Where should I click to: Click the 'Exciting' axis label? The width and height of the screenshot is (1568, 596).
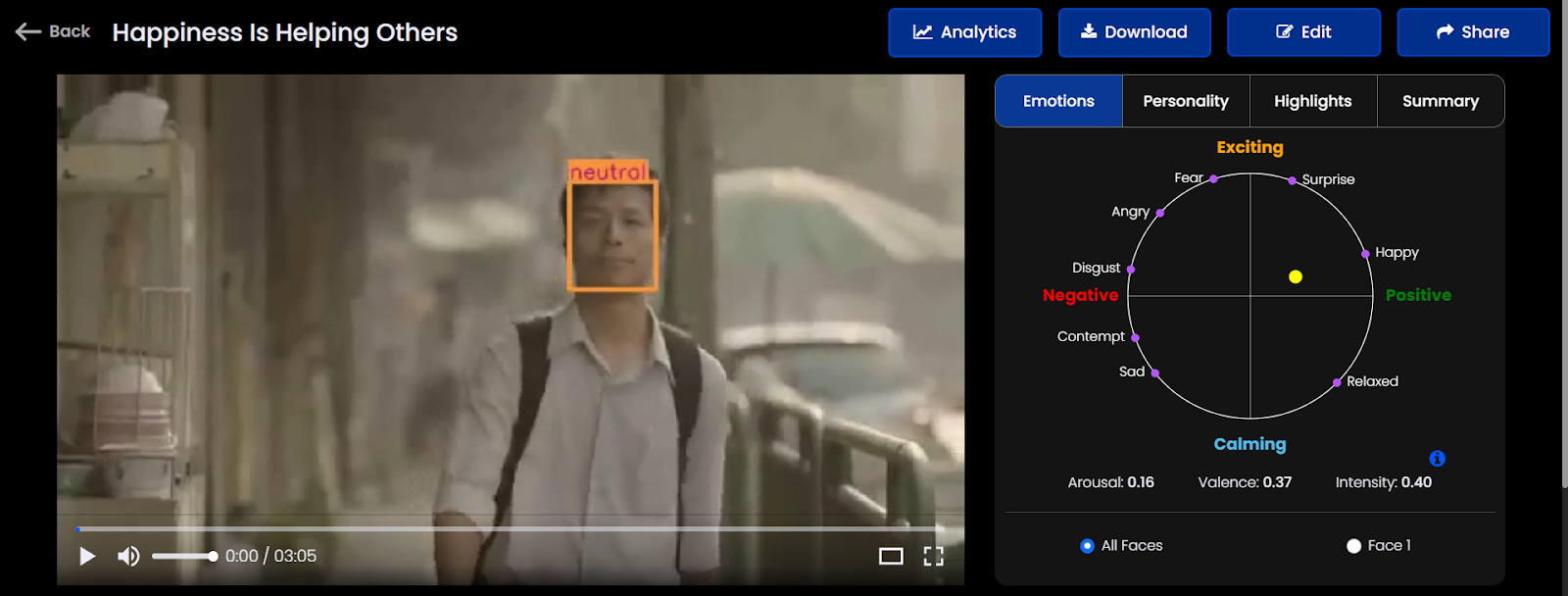(x=1249, y=147)
